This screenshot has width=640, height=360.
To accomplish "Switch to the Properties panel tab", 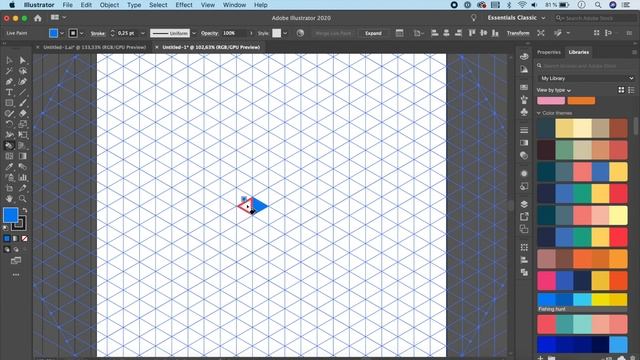I will 549,52.
